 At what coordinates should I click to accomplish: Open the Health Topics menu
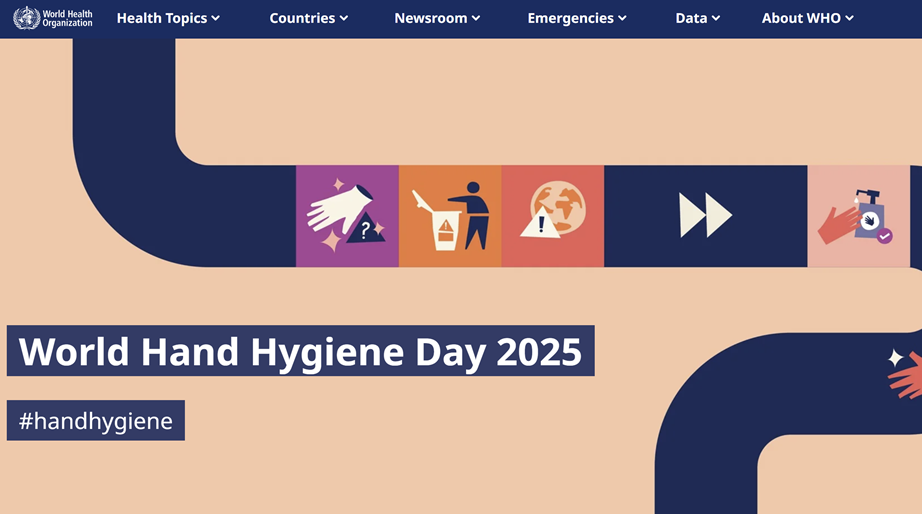[162, 18]
